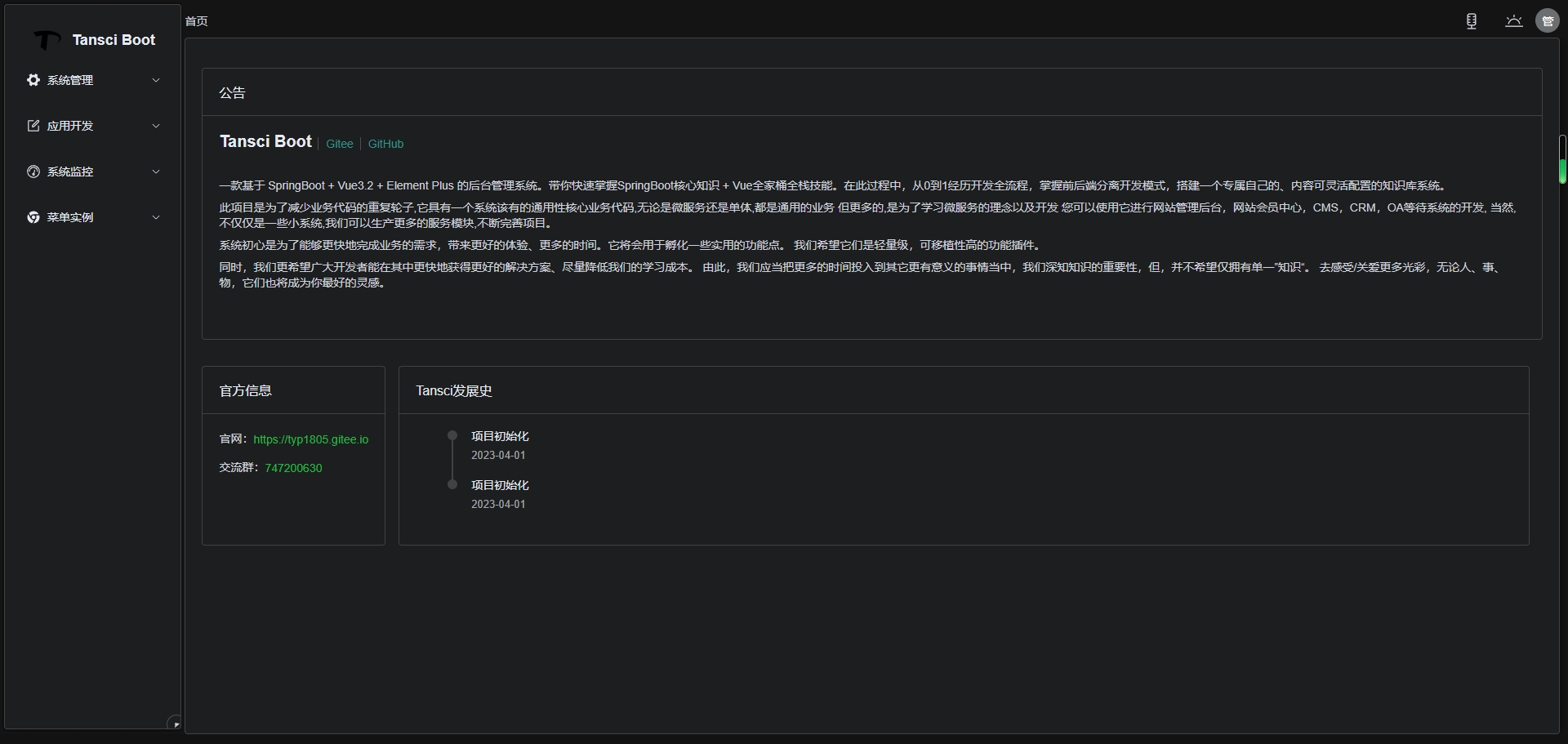This screenshot has height=744, width=1568.
Task: Open the 应用开发 sidebar menu
Action: (x=93, y=126)
